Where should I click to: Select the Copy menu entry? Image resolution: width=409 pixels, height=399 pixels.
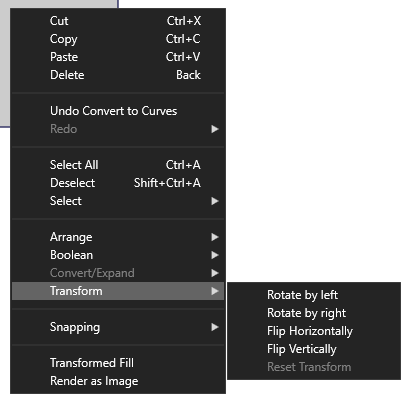[118, 39]
